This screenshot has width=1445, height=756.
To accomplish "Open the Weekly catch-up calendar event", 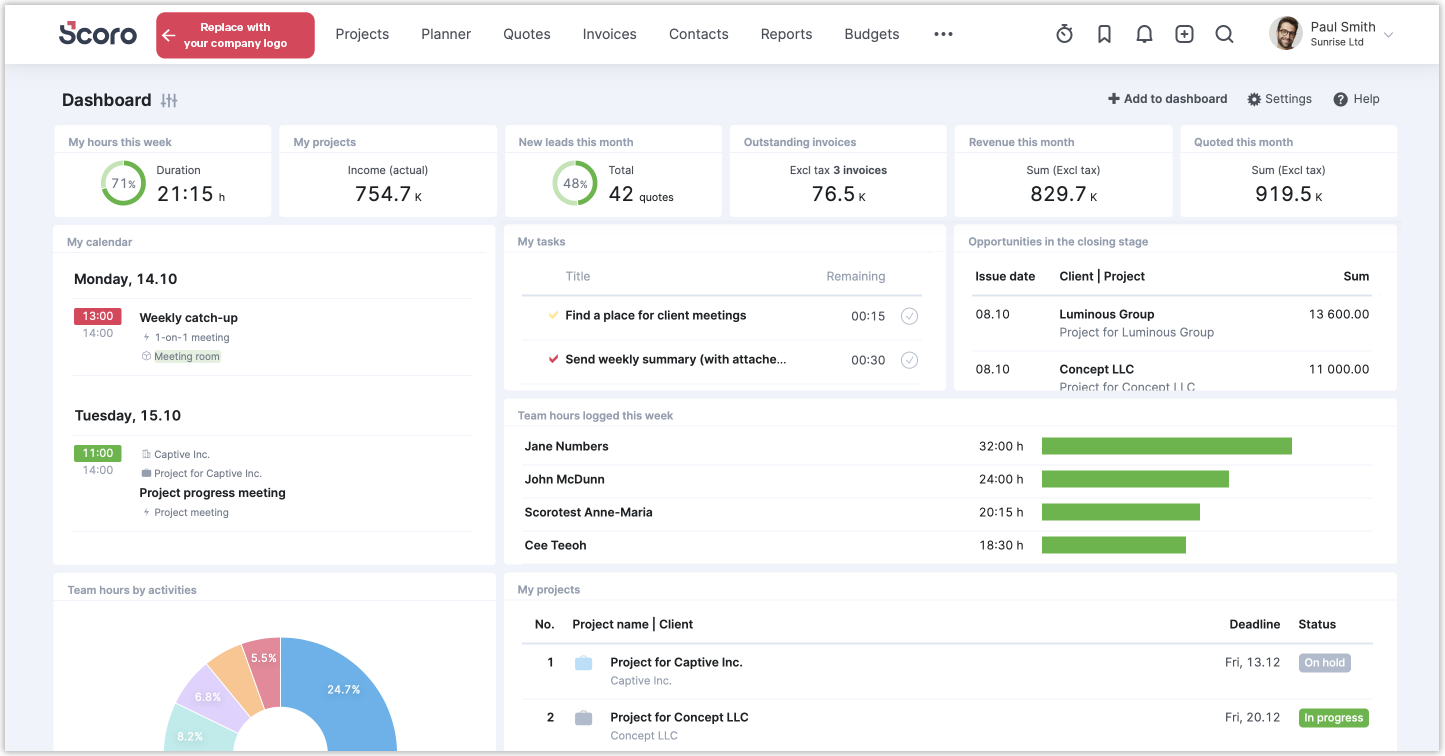I will click(x=188, y=318).
